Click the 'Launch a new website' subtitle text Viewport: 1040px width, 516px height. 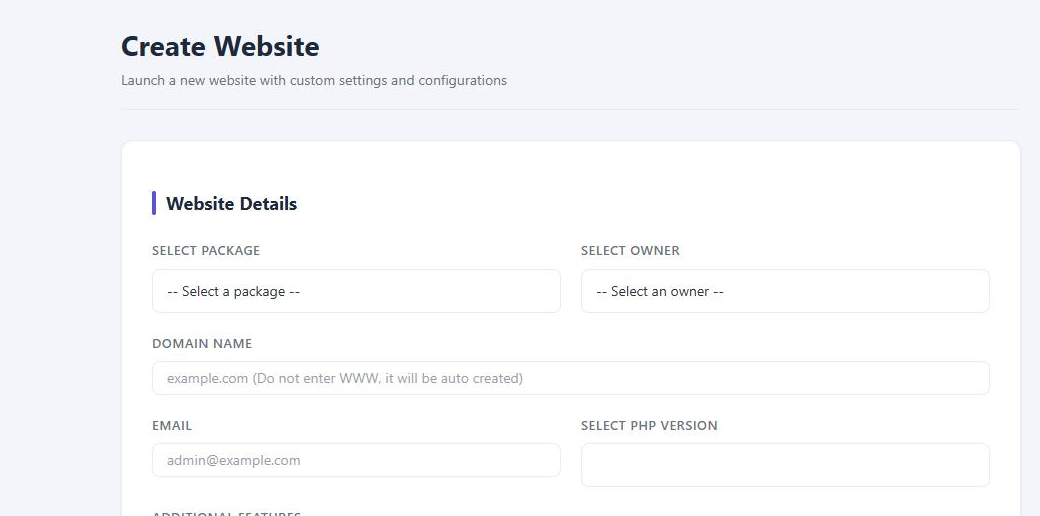tap(314, 81)
